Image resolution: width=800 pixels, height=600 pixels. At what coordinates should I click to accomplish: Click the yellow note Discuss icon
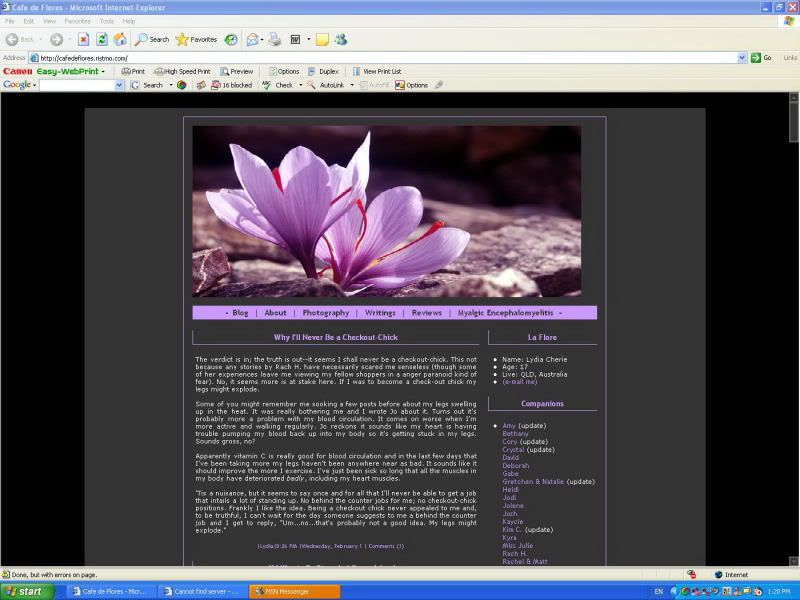(322, 39)
